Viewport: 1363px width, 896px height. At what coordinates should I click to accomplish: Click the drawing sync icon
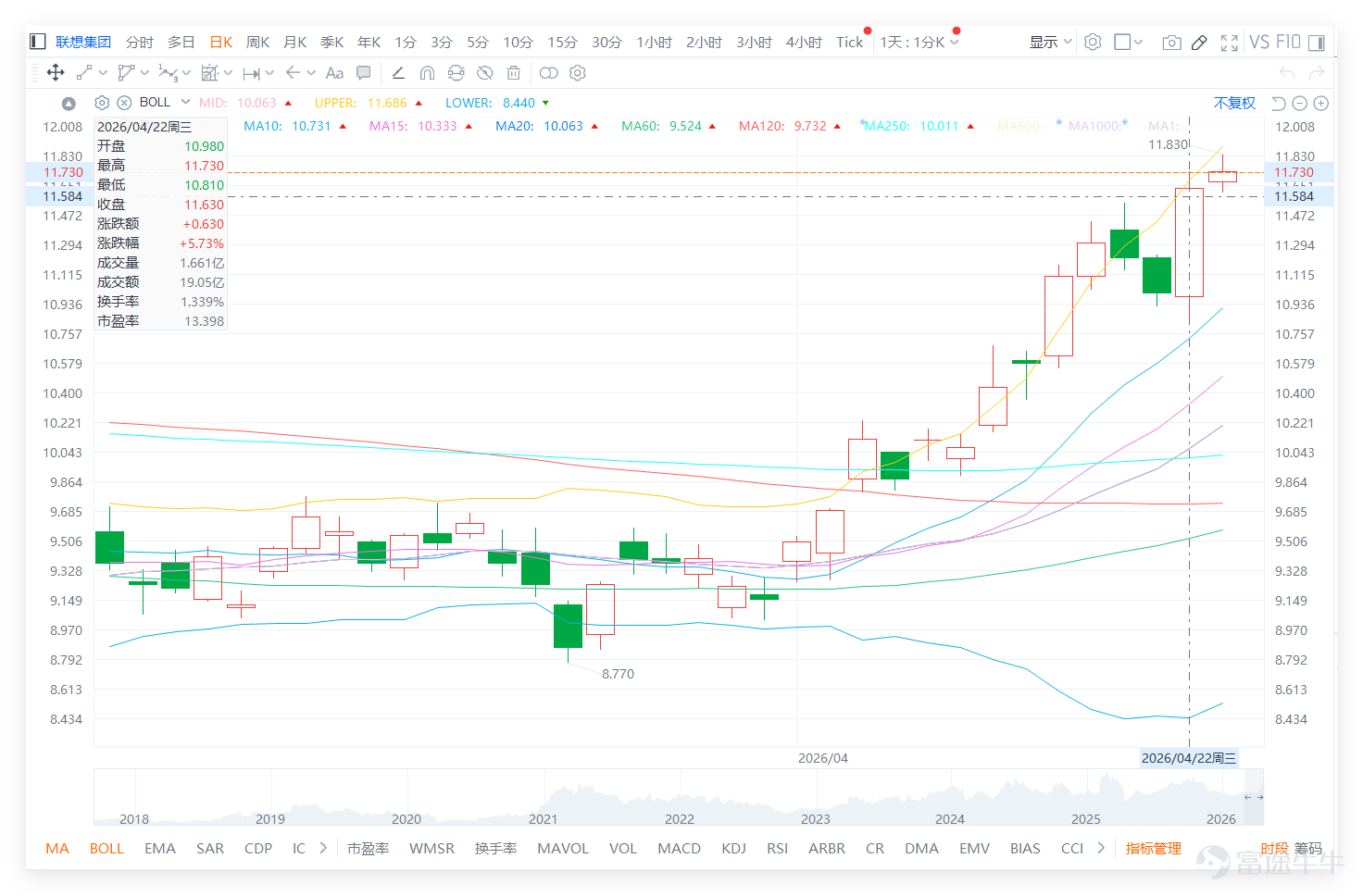tap(456, 72)
